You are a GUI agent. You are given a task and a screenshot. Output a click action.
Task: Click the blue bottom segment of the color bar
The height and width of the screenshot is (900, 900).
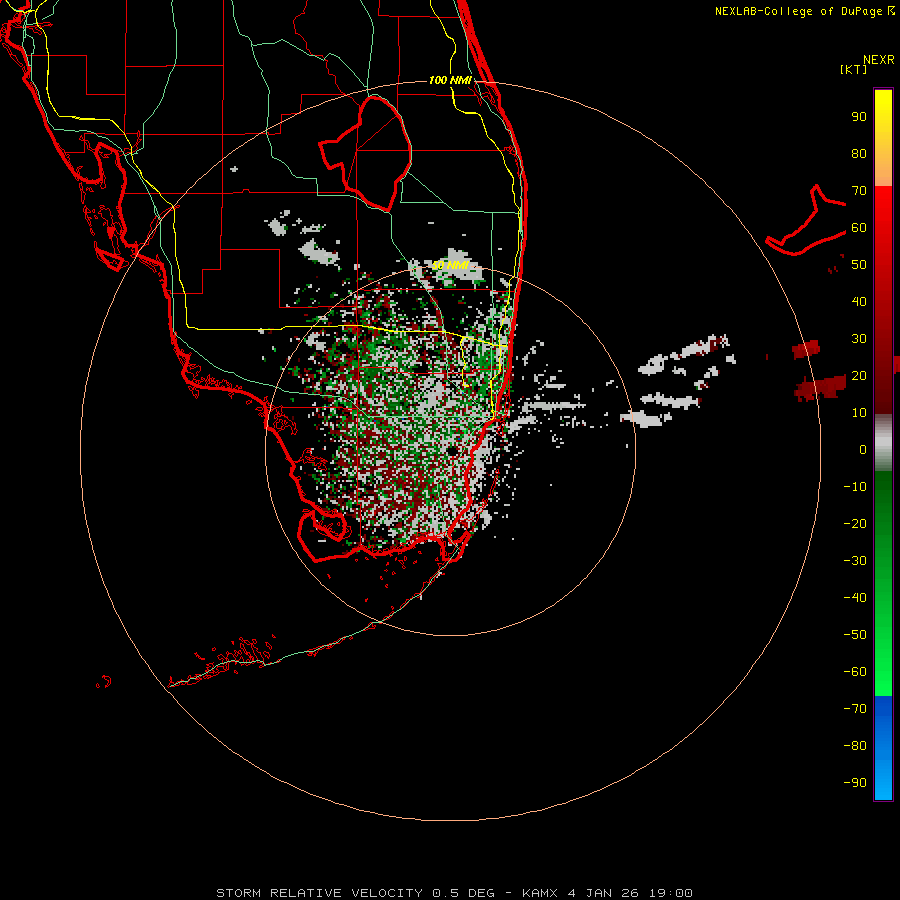pyautogui.click(x=883, y=748)
